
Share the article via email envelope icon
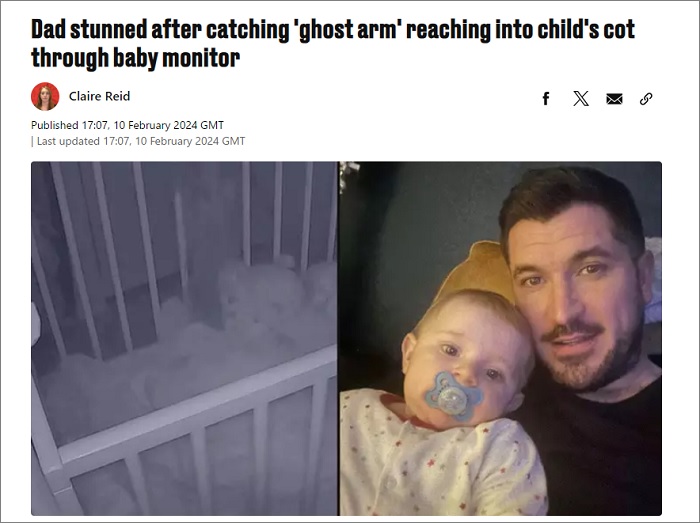(x=614, y=99)
